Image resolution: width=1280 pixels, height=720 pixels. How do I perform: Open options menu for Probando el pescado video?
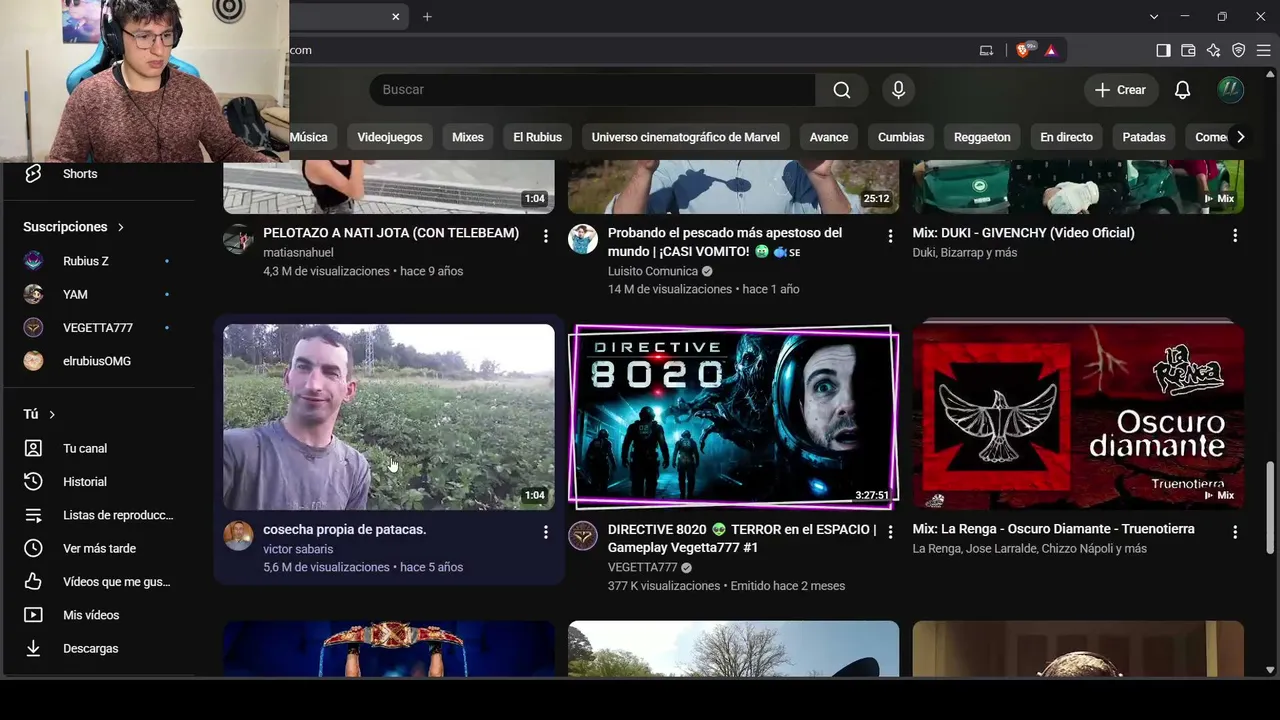890,236
